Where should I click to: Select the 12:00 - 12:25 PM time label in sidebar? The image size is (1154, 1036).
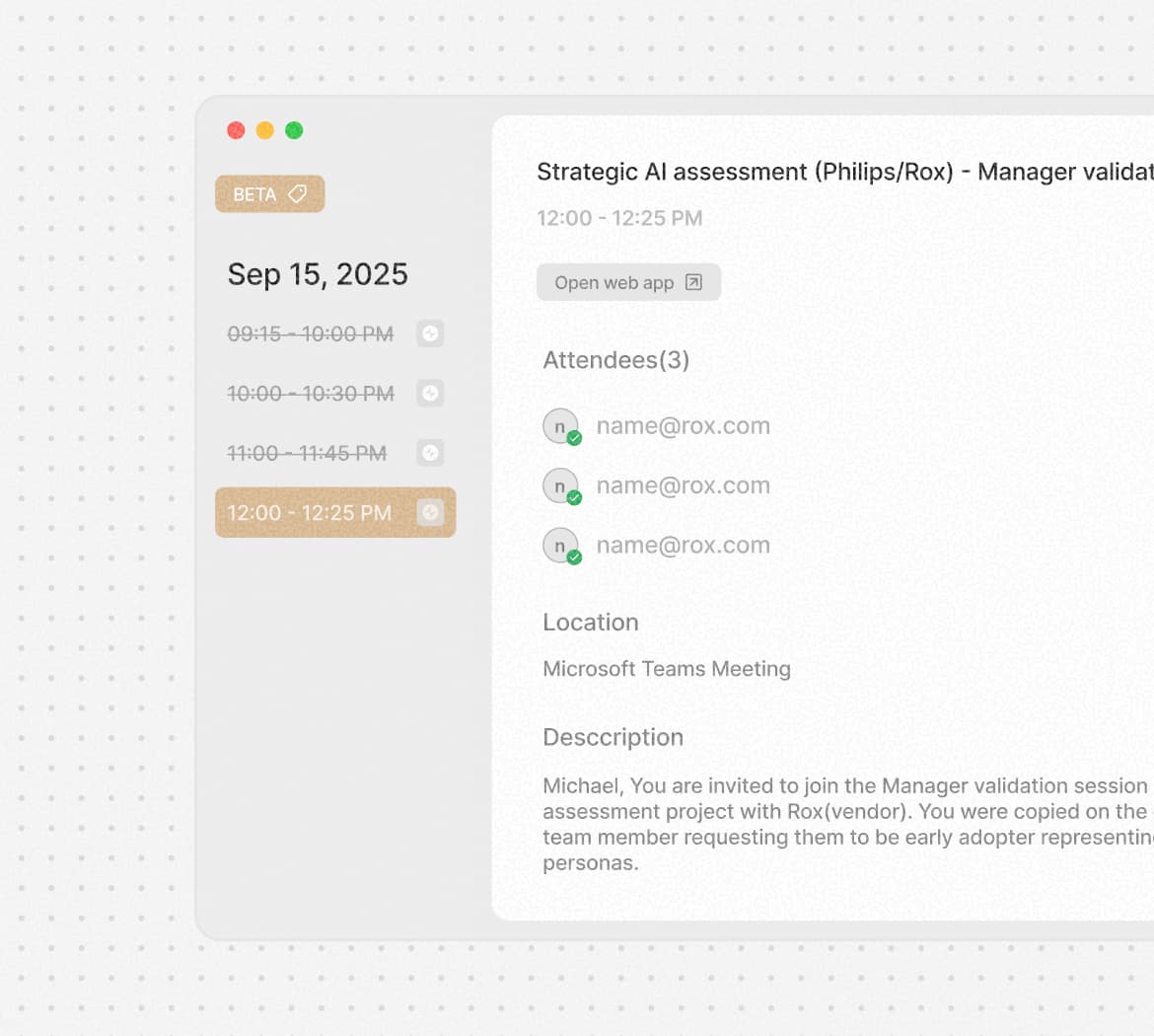click(x=309, y=513)
